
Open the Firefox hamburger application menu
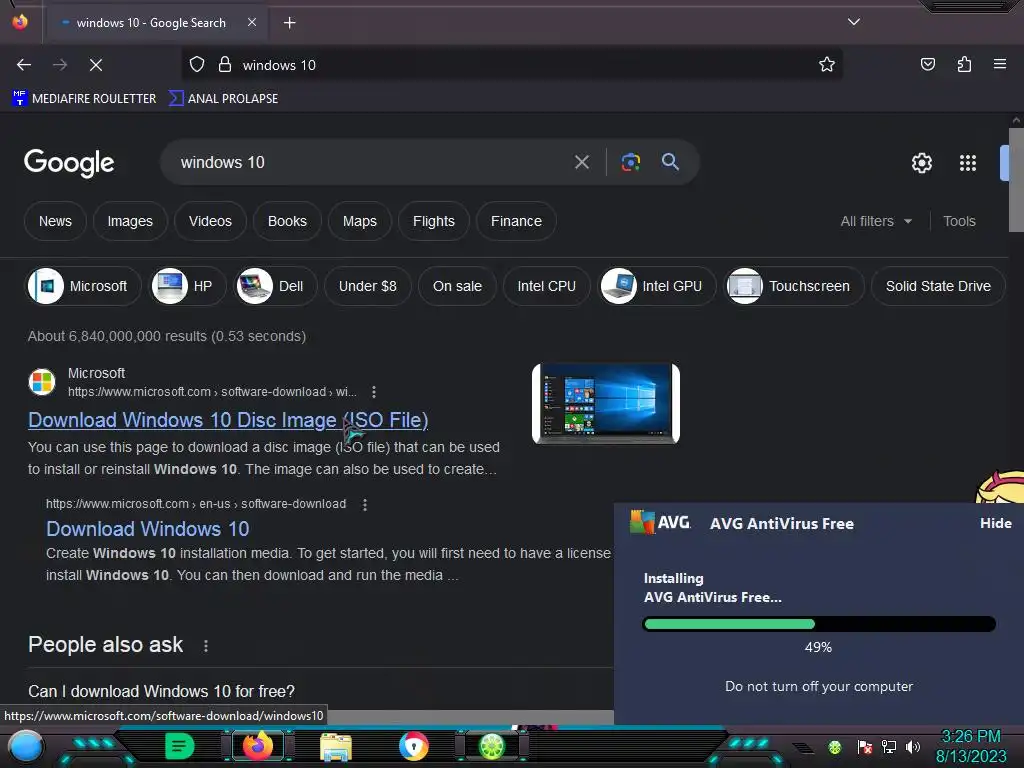[1000, 65]
